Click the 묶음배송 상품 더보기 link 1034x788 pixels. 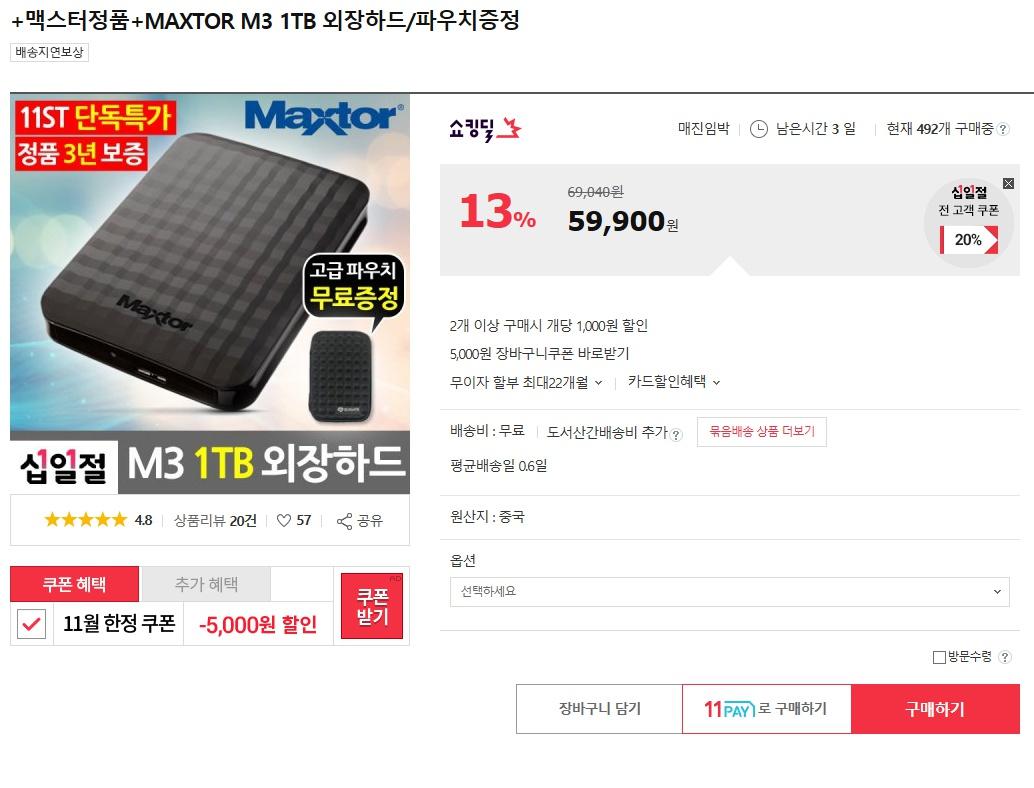(762, 431)
